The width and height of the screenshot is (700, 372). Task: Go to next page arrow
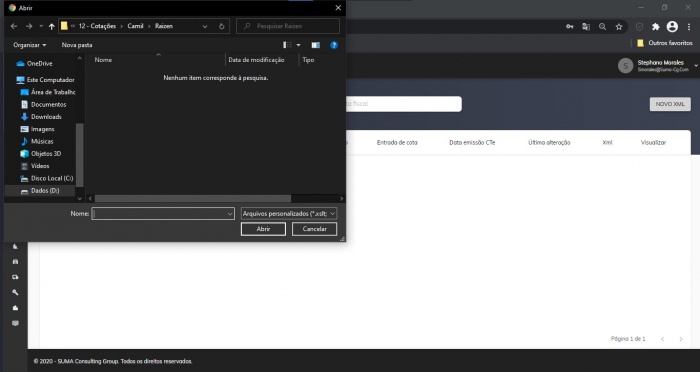coord(681,339)
